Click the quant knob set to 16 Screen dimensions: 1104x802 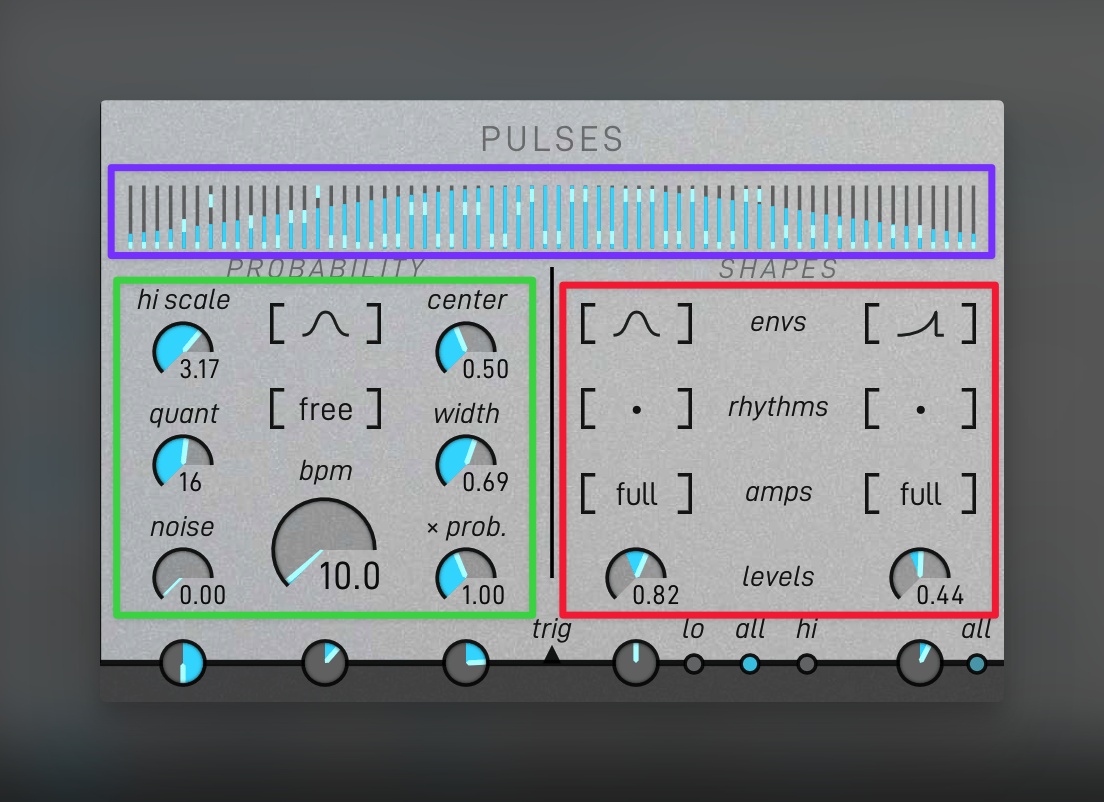click(x=183, y=462)
